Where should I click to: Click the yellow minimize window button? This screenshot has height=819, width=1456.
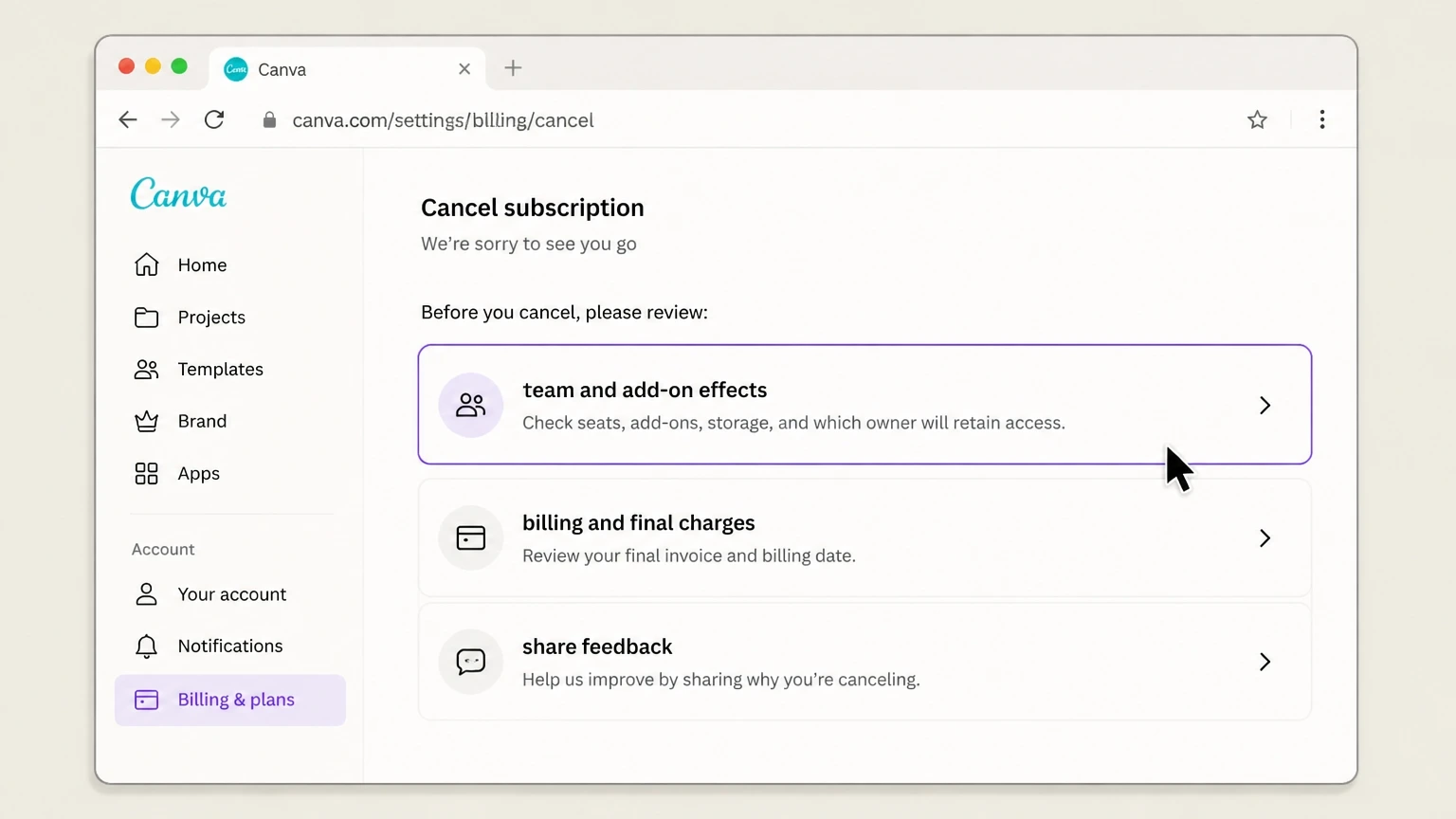(x=153, y=66)
